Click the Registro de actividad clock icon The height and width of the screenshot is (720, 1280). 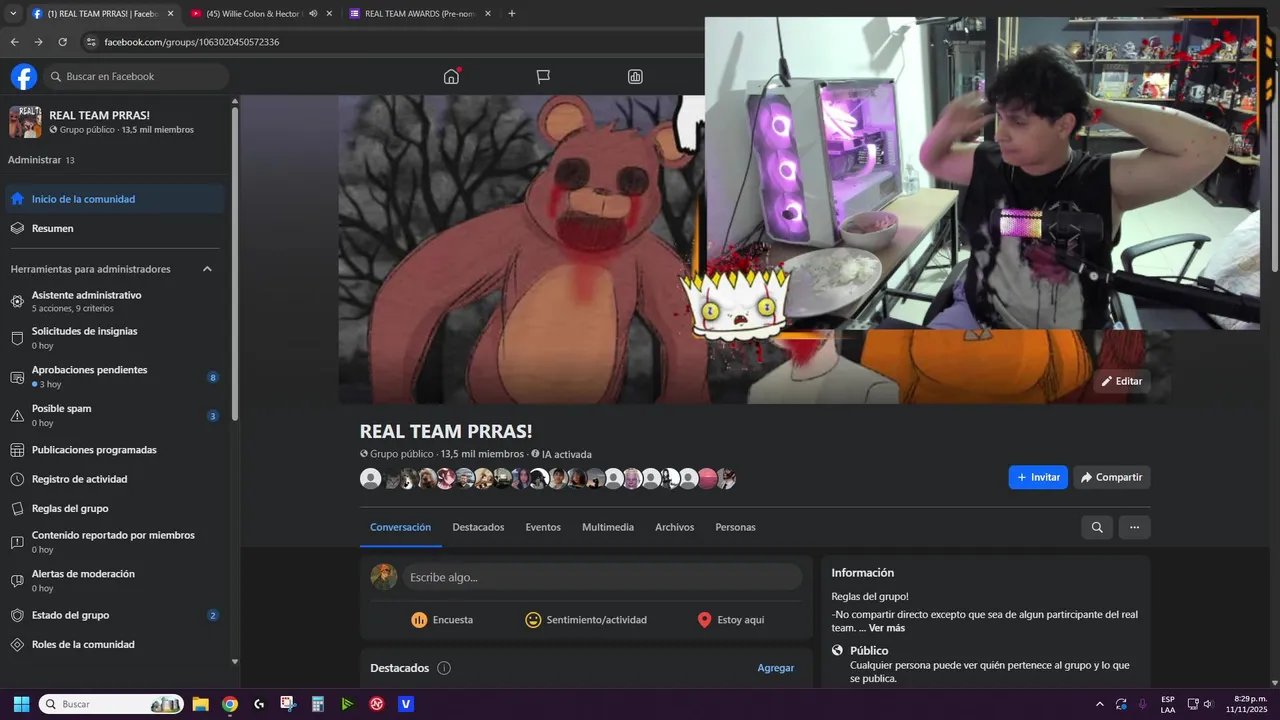(x=17, y=479)
